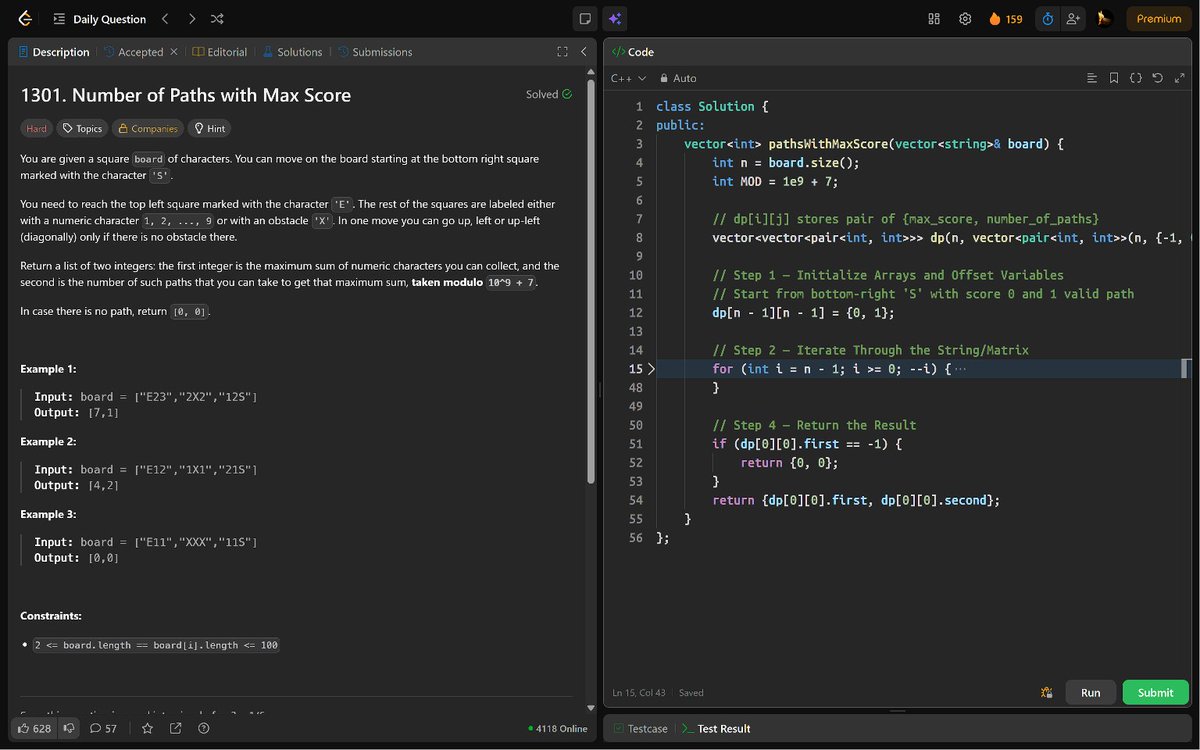This screenshot has width=1200, height=750.
Task: Switch to the Description tab
Action: 54,52
